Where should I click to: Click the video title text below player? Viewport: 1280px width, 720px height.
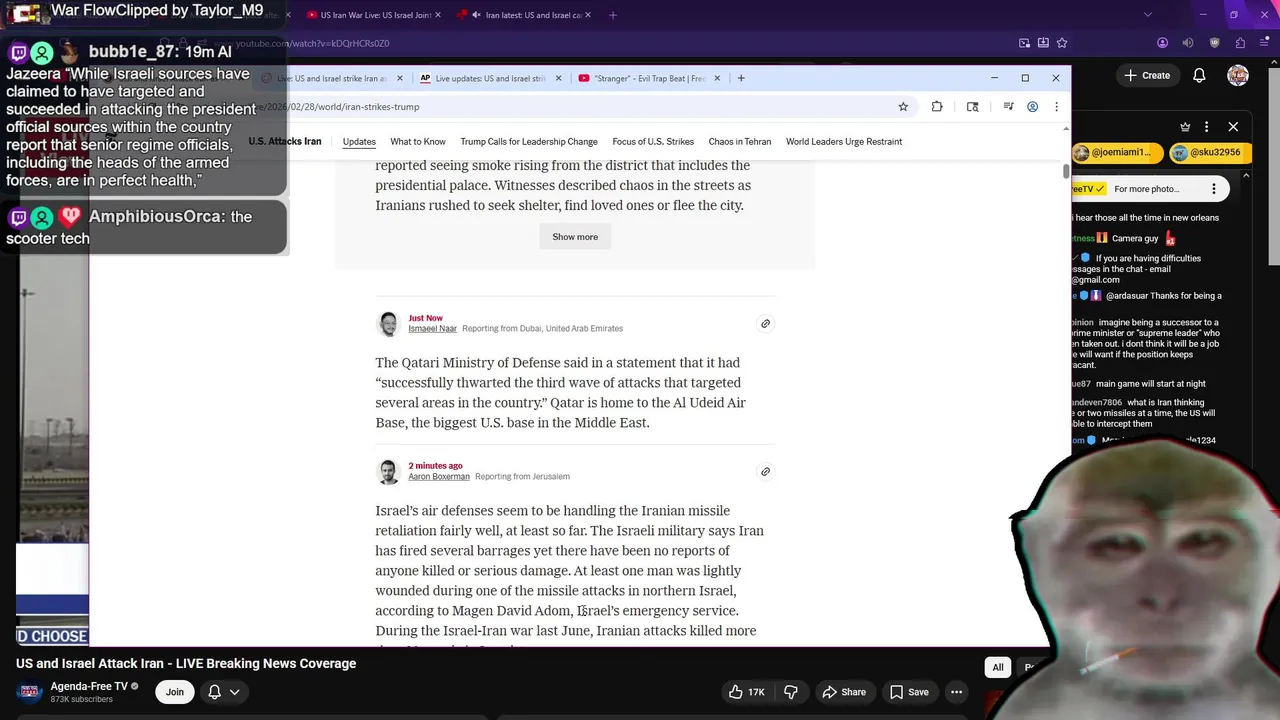click(186, 664)
